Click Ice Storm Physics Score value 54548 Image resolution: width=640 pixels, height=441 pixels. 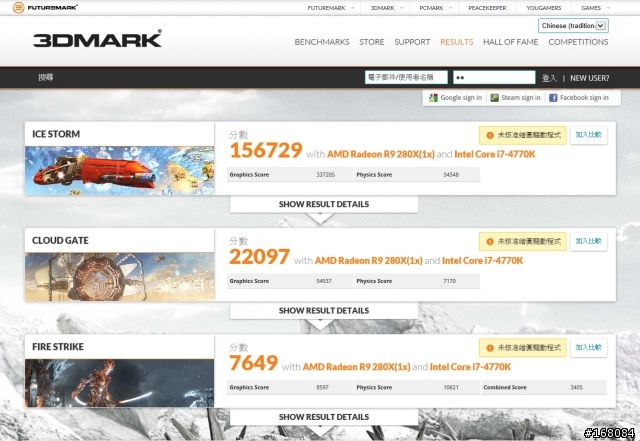(451, 175)
